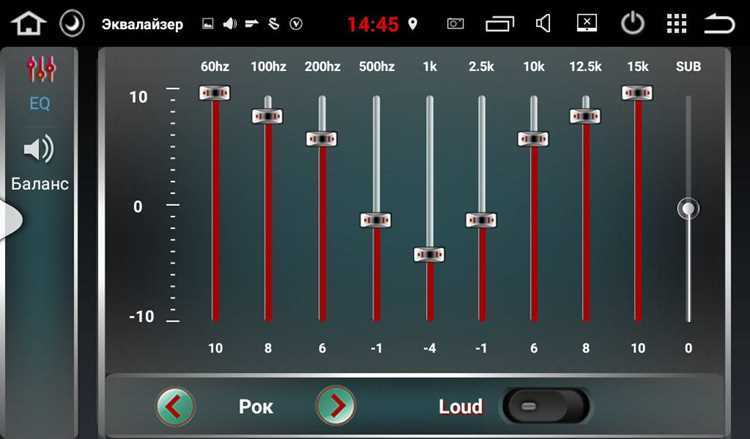Tap the night mode moon icon
The image size is (750, 439).
click(x=72, y=23)
